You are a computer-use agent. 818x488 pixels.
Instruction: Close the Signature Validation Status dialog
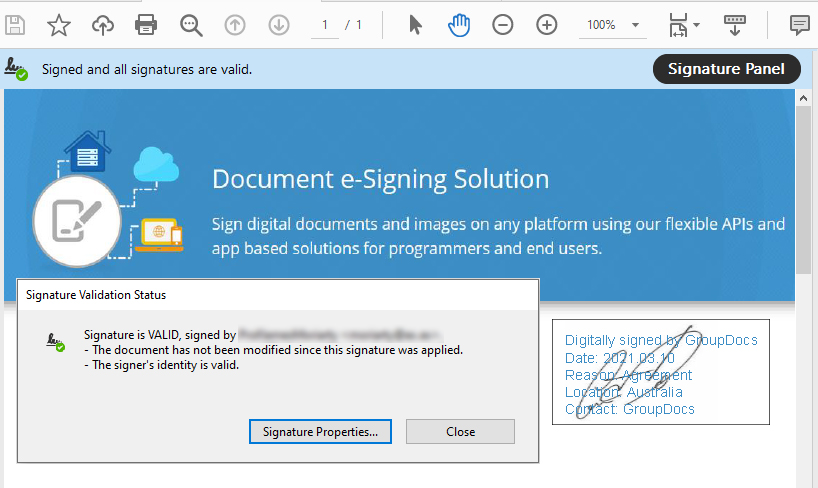(461, 432)
